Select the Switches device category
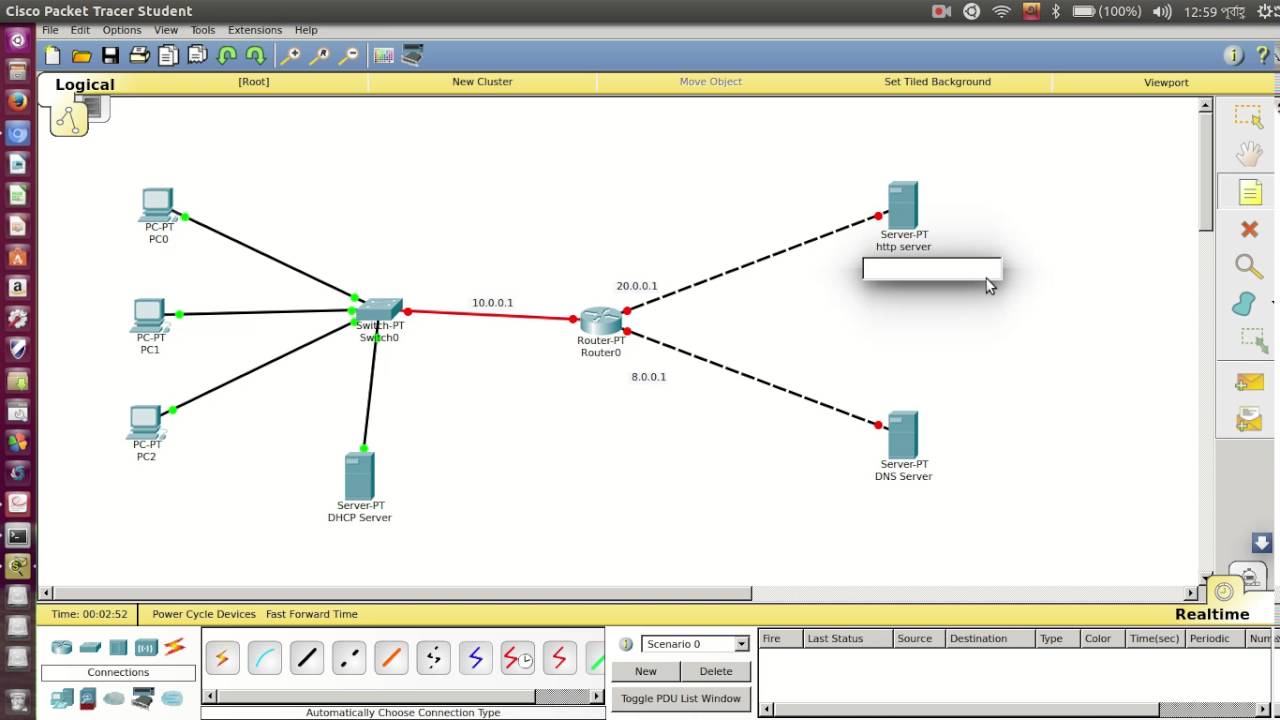Image resolution: width=1280 pixels, height=720 pixels. click(90, 647)
